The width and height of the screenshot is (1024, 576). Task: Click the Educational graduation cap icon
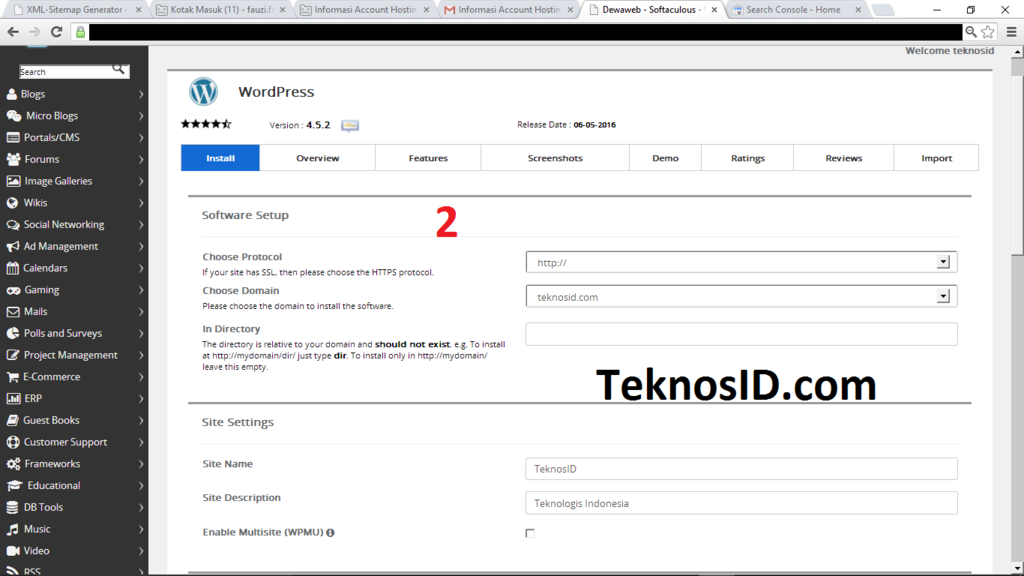(14, 485)
